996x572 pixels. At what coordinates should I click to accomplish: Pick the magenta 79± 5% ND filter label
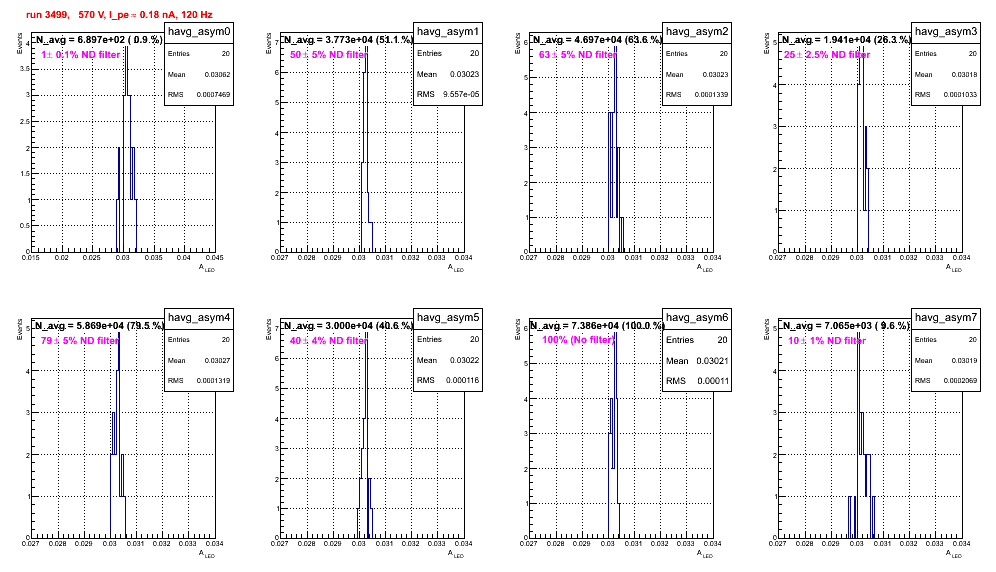[x=80, y=341]
